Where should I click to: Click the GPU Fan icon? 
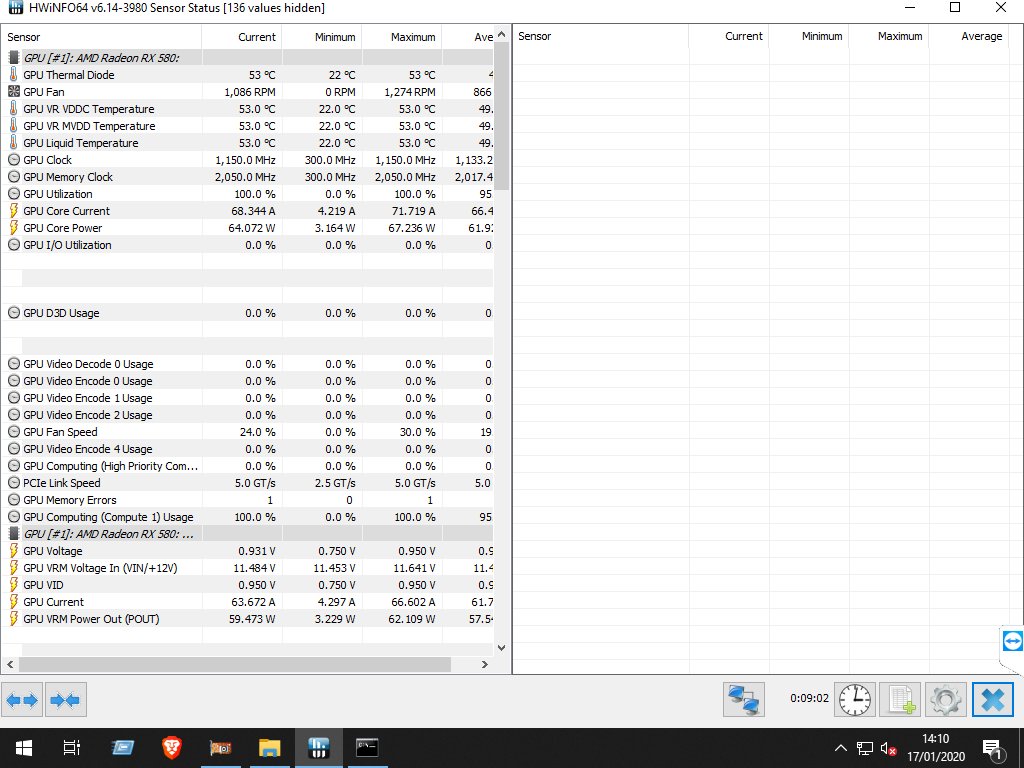coord(14,91)
